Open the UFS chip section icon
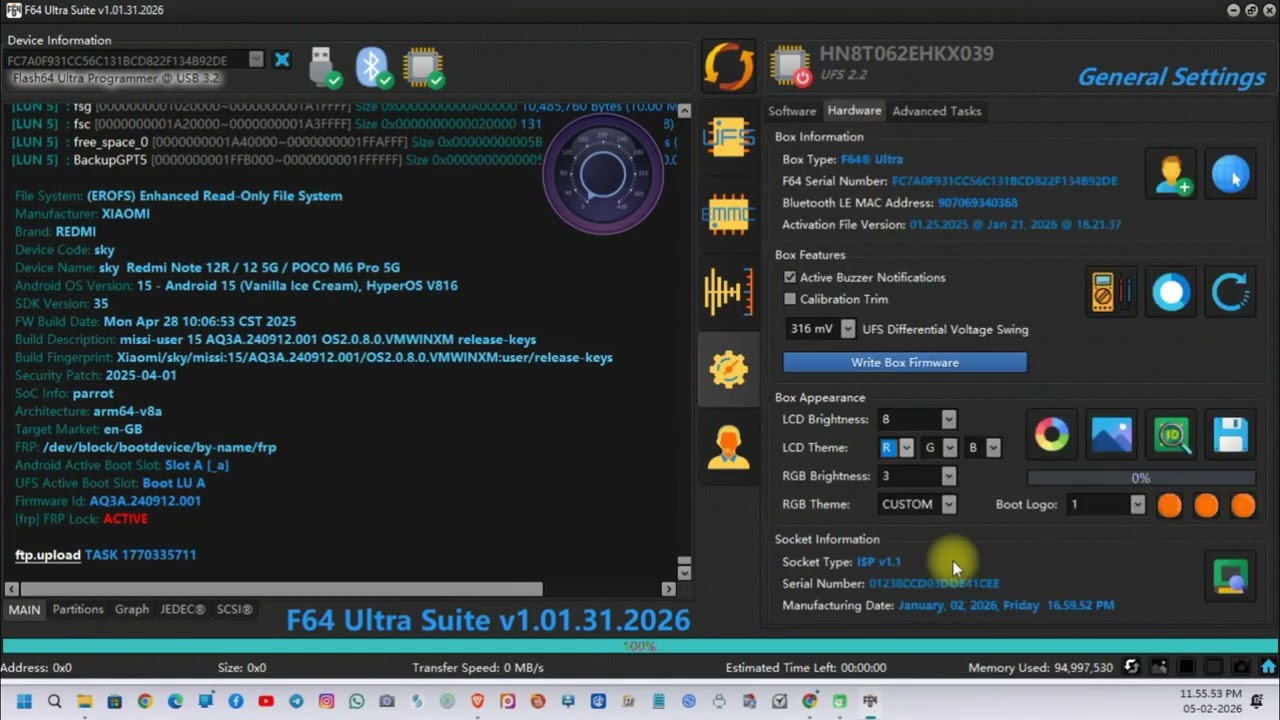Viewport: 1280px width, 720px height. coord(728,137)
